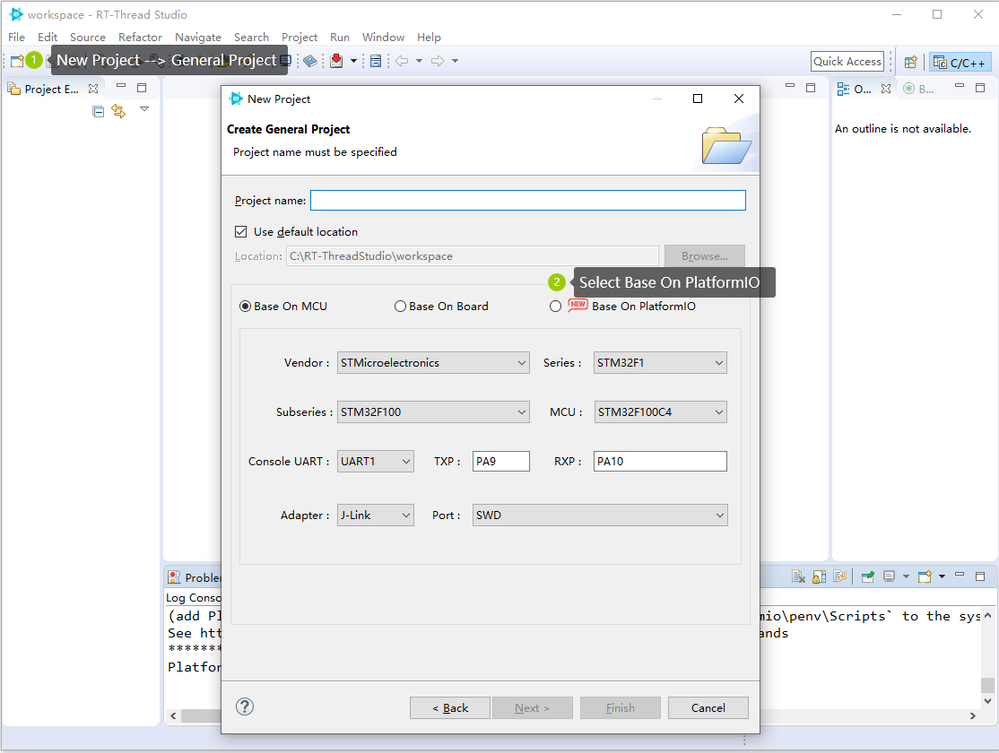Image resolution: width=999 pixels, height=753 pixels.
Task: Select the Base On PlatformIO radio button
Action: point(556,306)
